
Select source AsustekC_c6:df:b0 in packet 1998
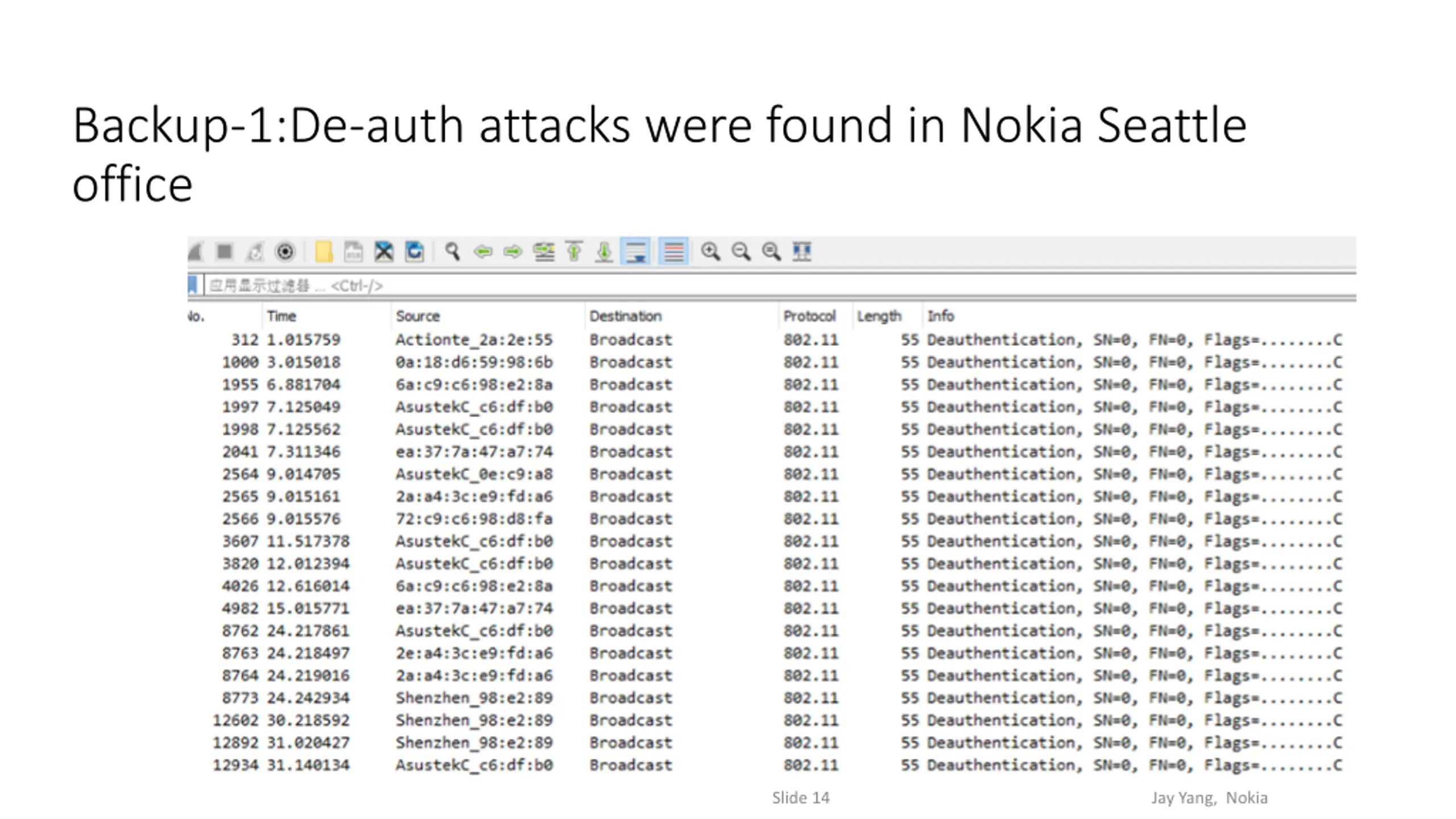pyautogui.click(x=474, y=429)
